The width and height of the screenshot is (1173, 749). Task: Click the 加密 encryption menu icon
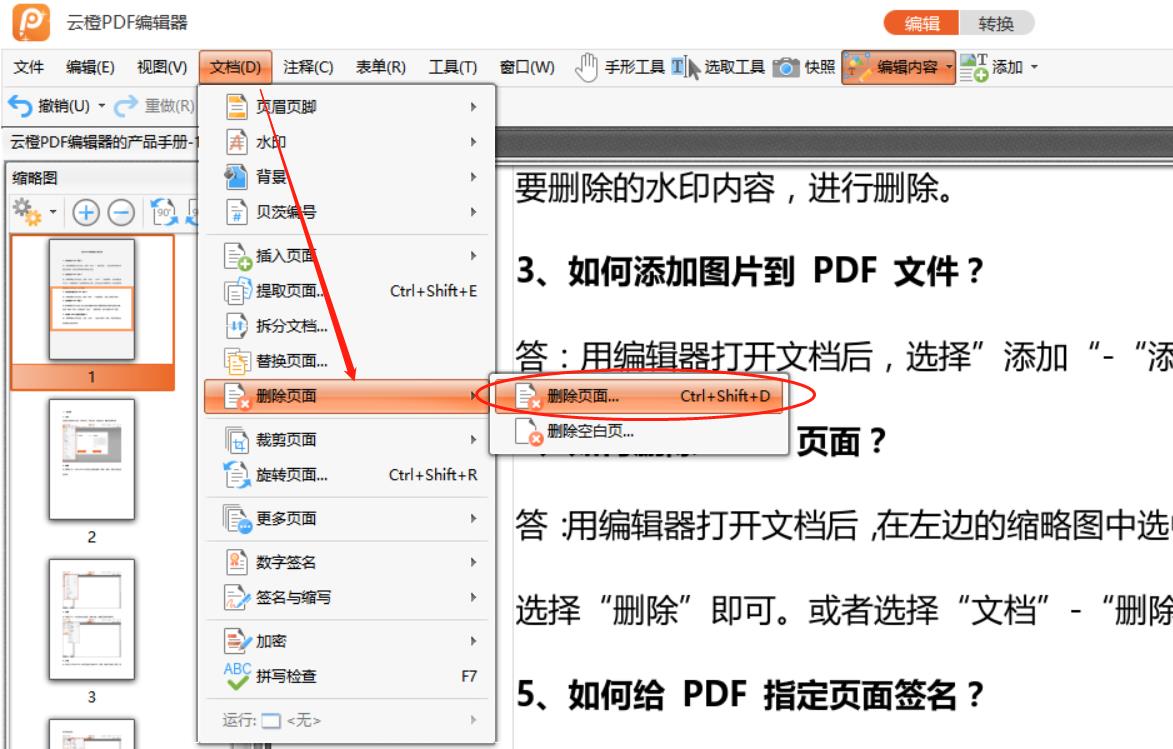tap(237, 641)
